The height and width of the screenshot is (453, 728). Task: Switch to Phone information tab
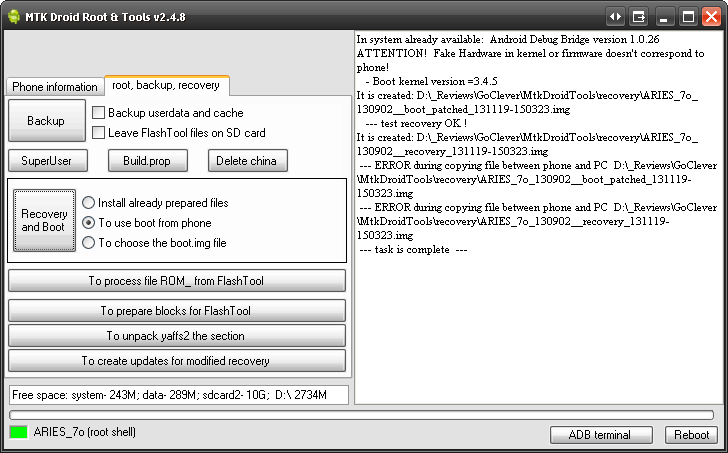(55, 87)
